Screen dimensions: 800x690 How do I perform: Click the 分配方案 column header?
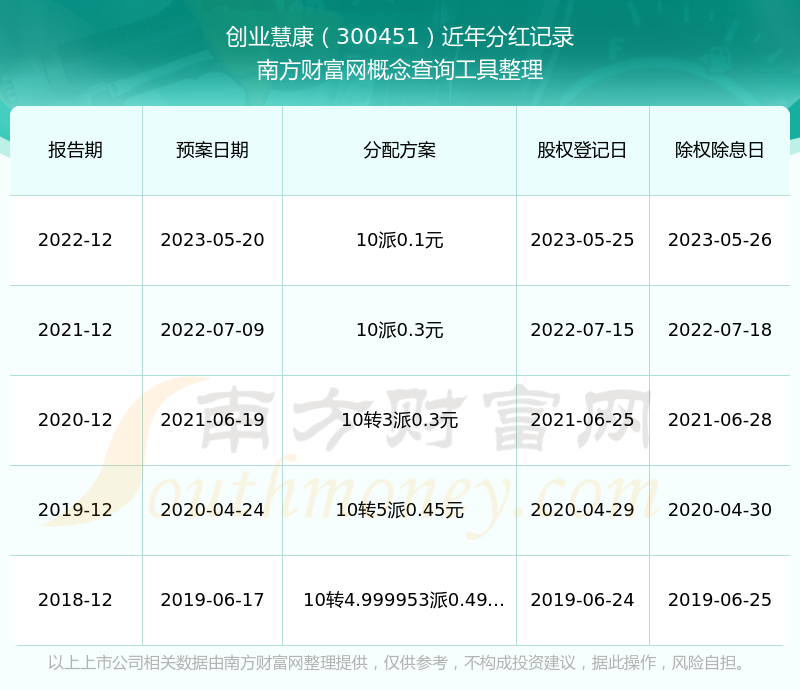(399, 150)
